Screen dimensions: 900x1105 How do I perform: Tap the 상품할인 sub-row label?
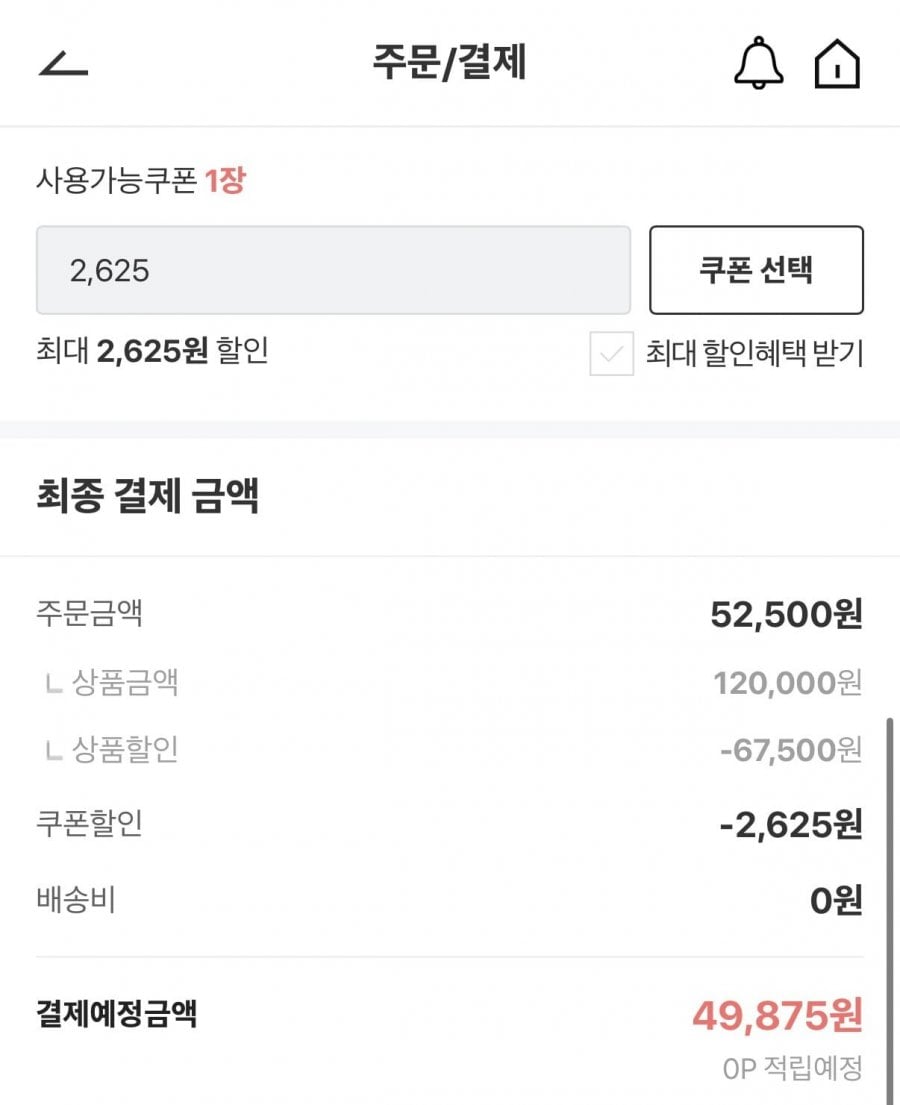(x=125, y=749)
